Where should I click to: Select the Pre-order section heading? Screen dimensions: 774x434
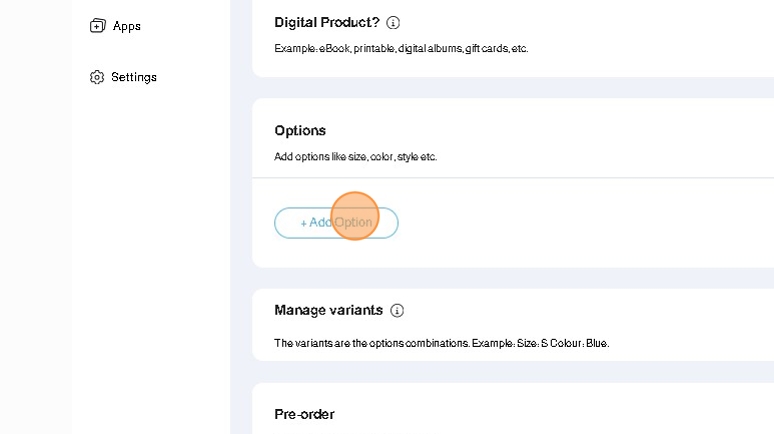point(304,414)
